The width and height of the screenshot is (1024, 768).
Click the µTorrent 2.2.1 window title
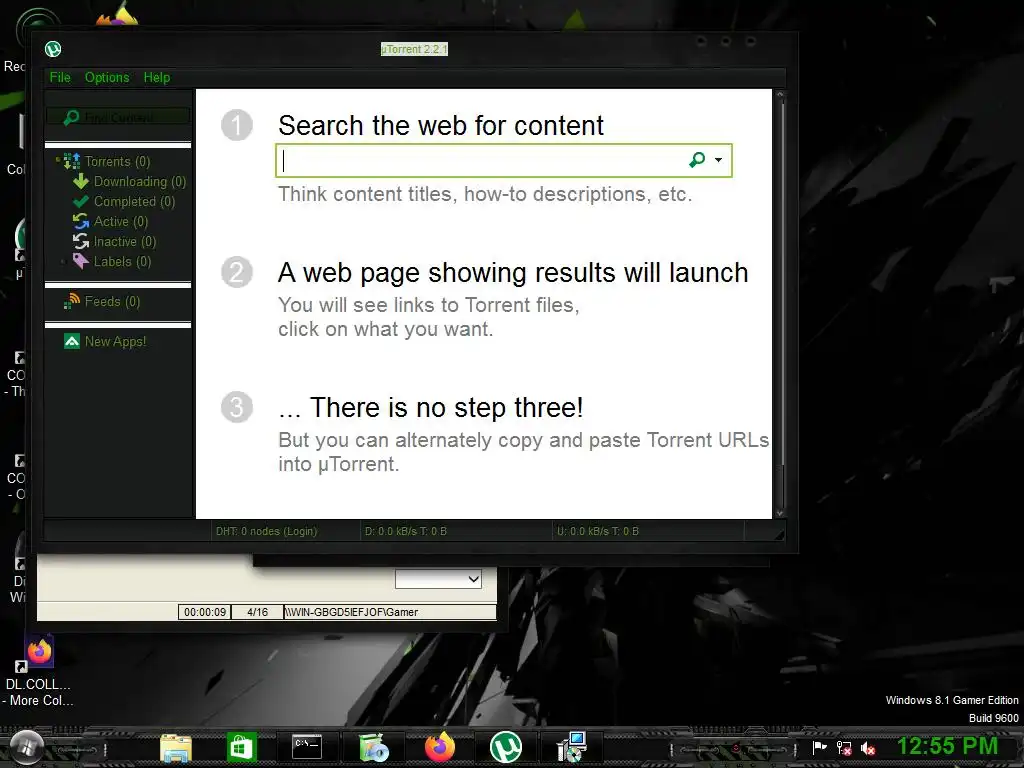tap(414, 49)
